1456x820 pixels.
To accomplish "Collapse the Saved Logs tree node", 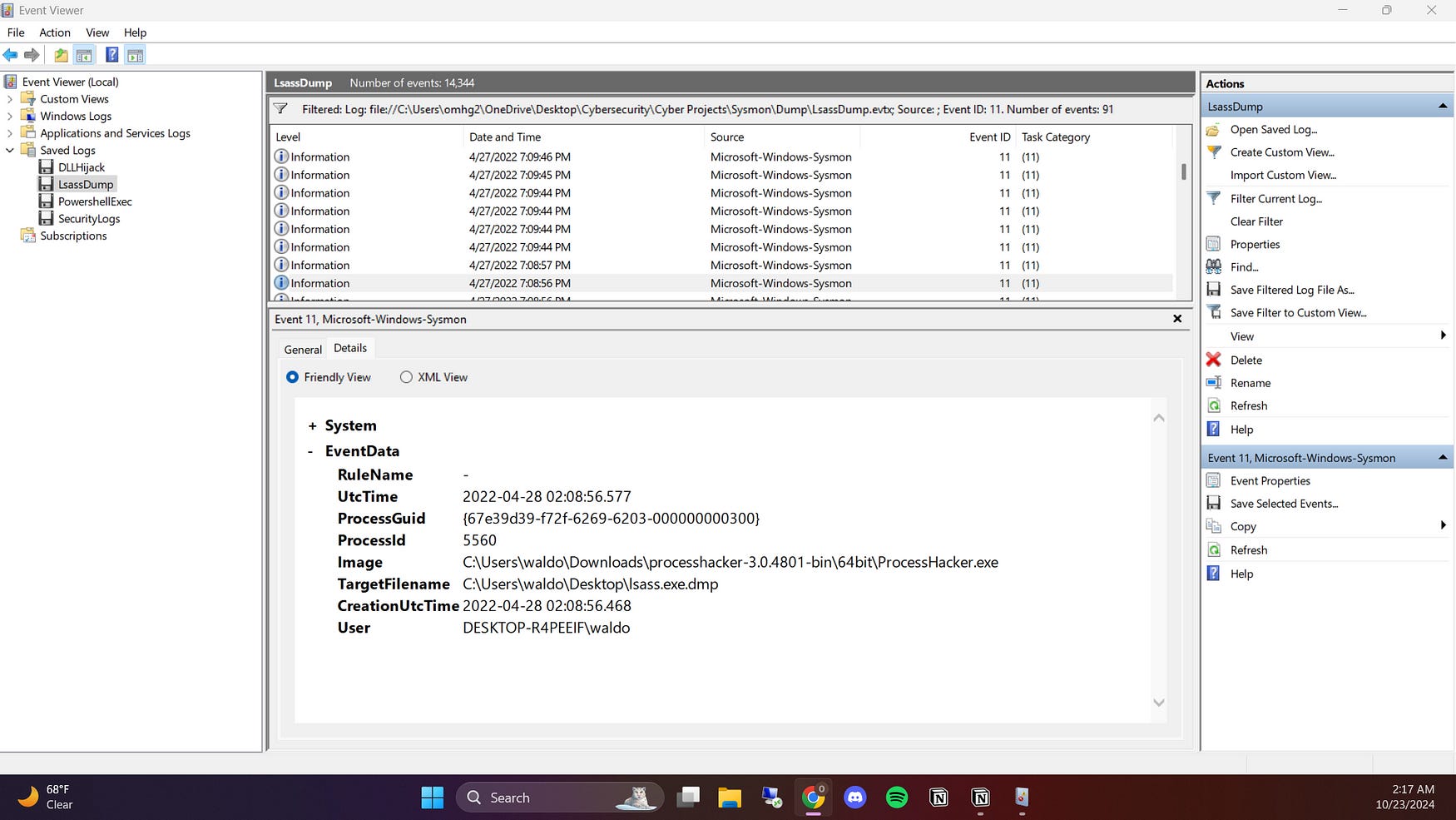I will (x=10, y=151).
